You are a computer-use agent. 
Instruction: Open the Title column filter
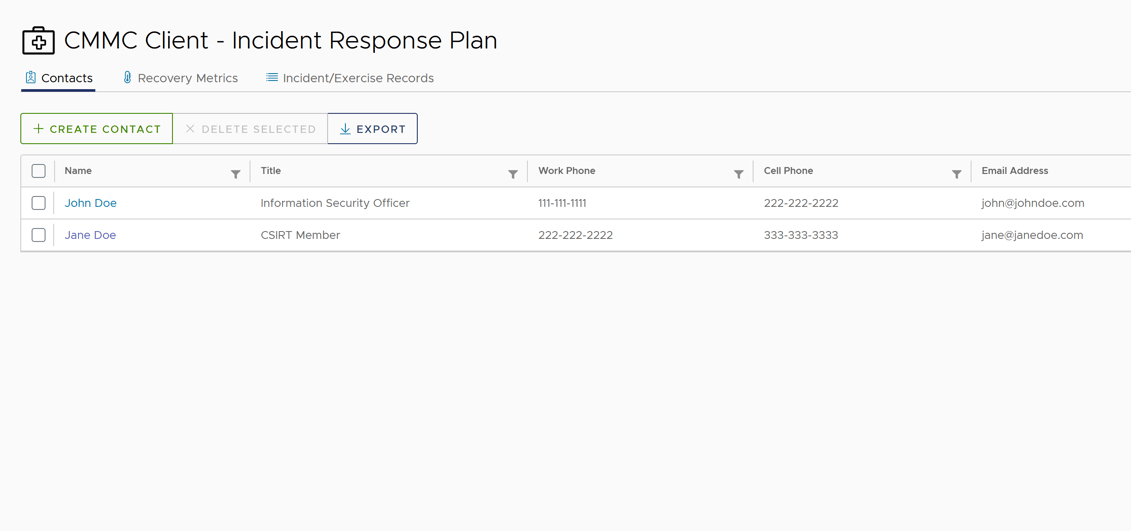coord(513,174)
